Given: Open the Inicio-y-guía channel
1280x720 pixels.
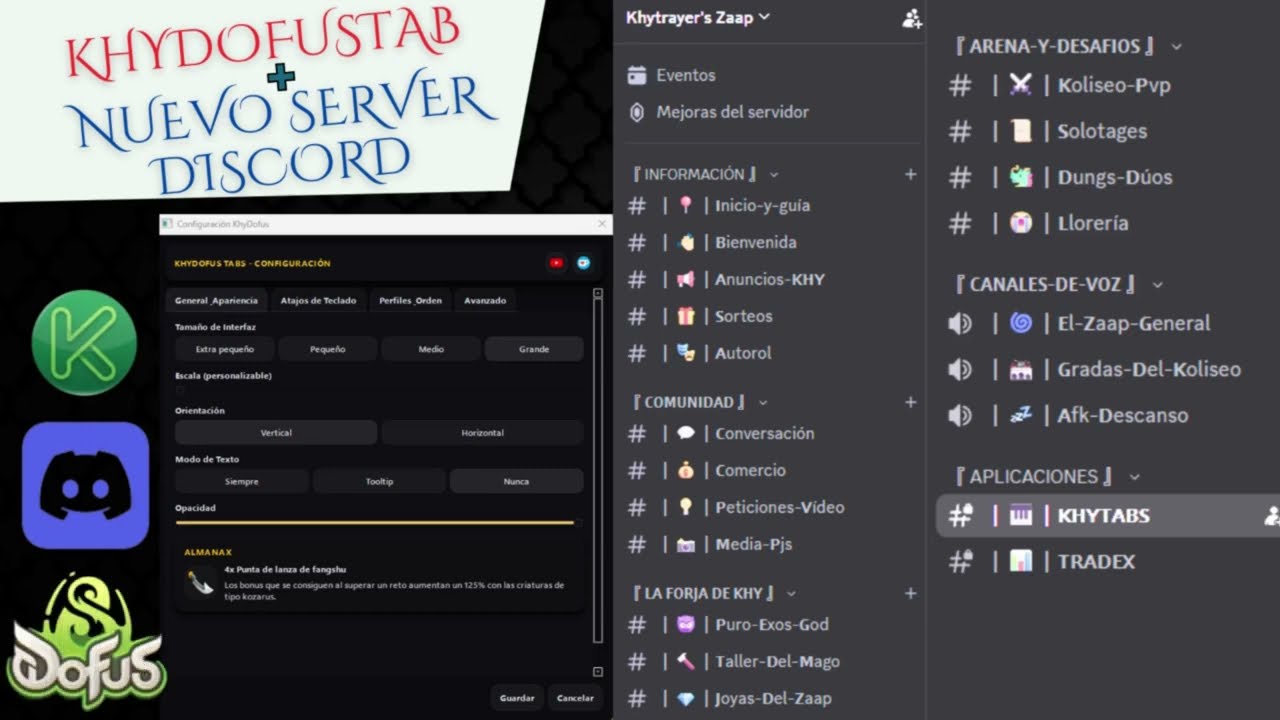Looking at the screenshot, I should 762,205.
